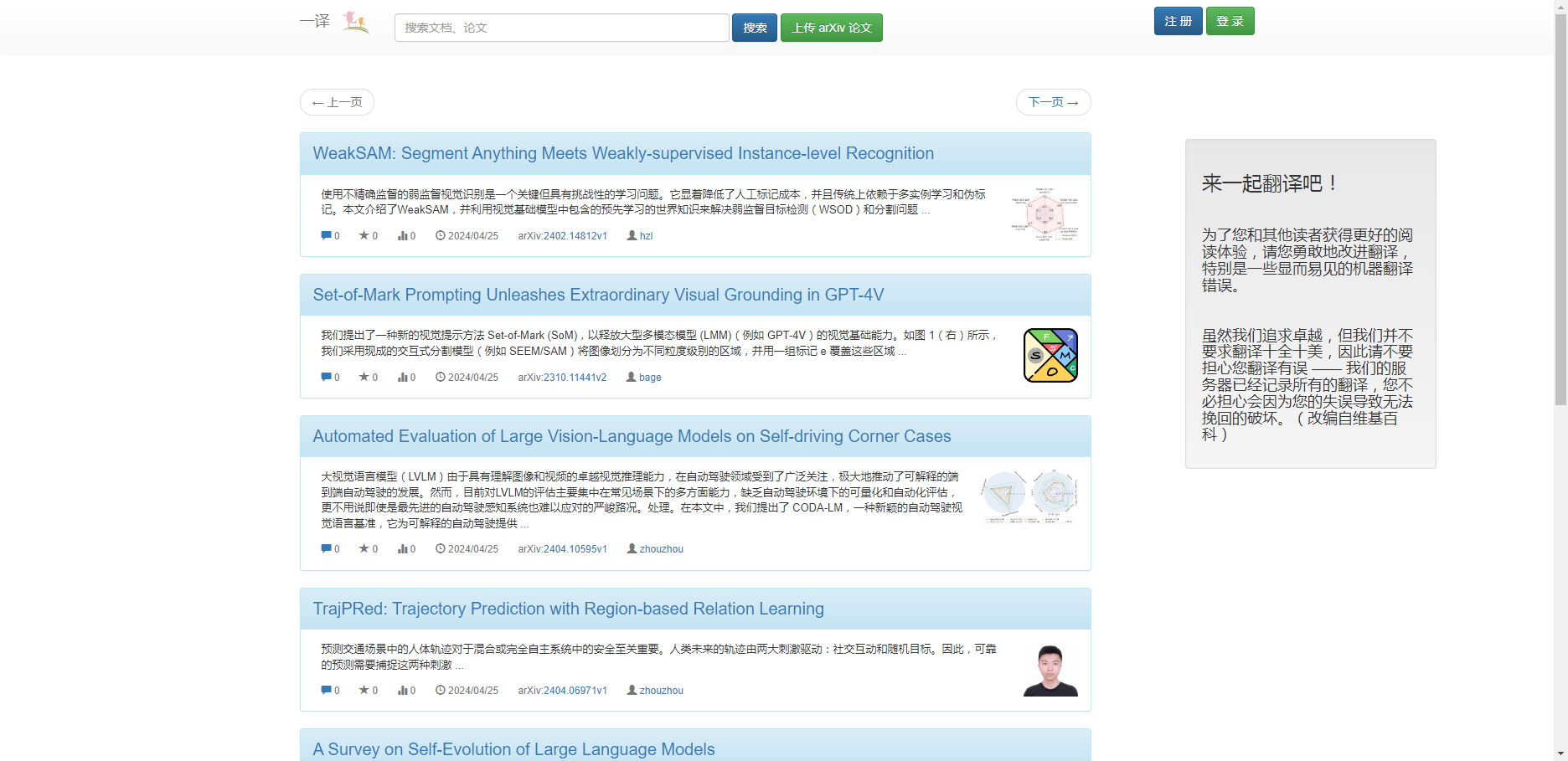The image size is (1568, 761).
Task: Go to next page via 下一页
Action: (x=1053, y=102)
